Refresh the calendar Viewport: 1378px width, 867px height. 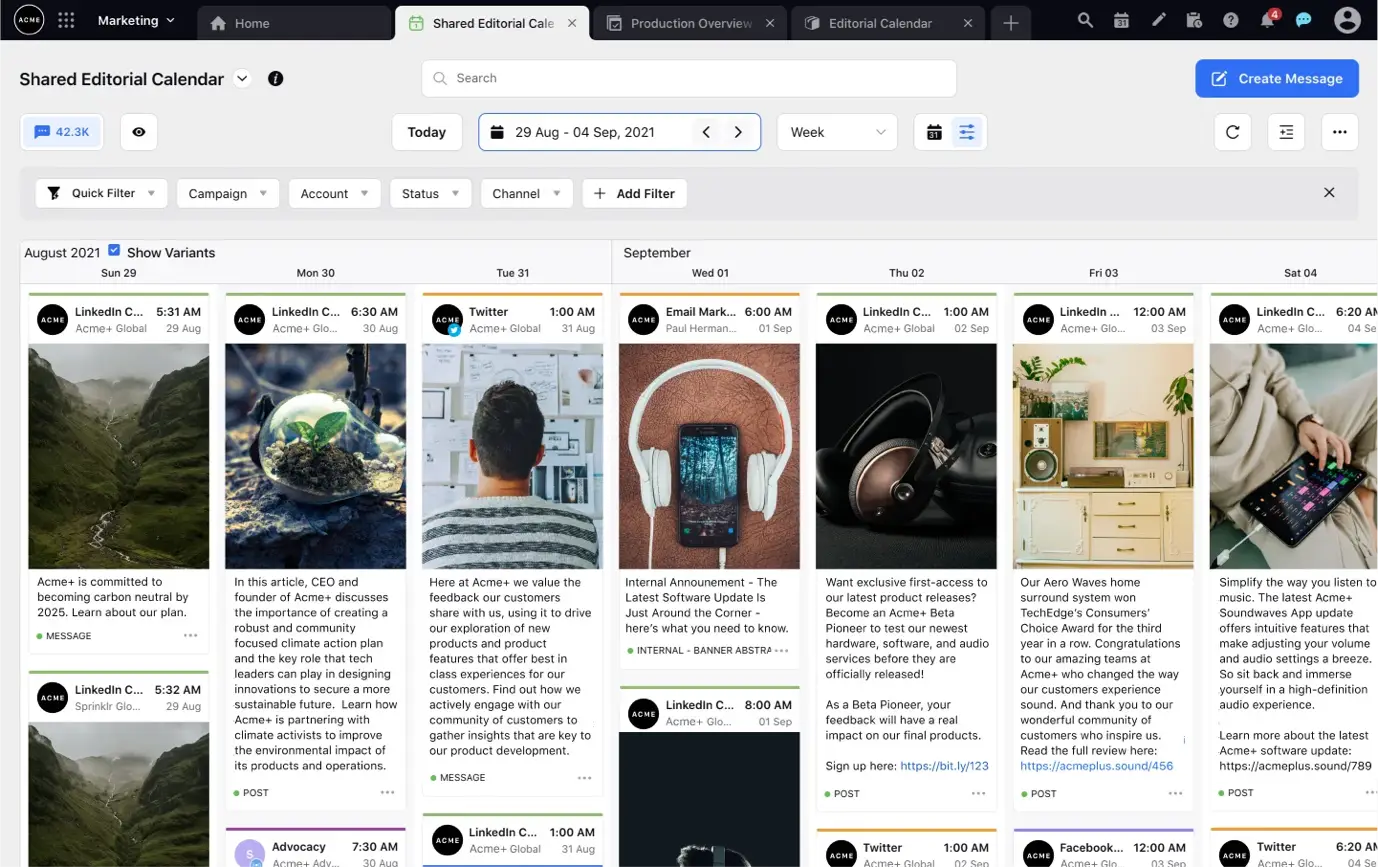[1232, 132]
